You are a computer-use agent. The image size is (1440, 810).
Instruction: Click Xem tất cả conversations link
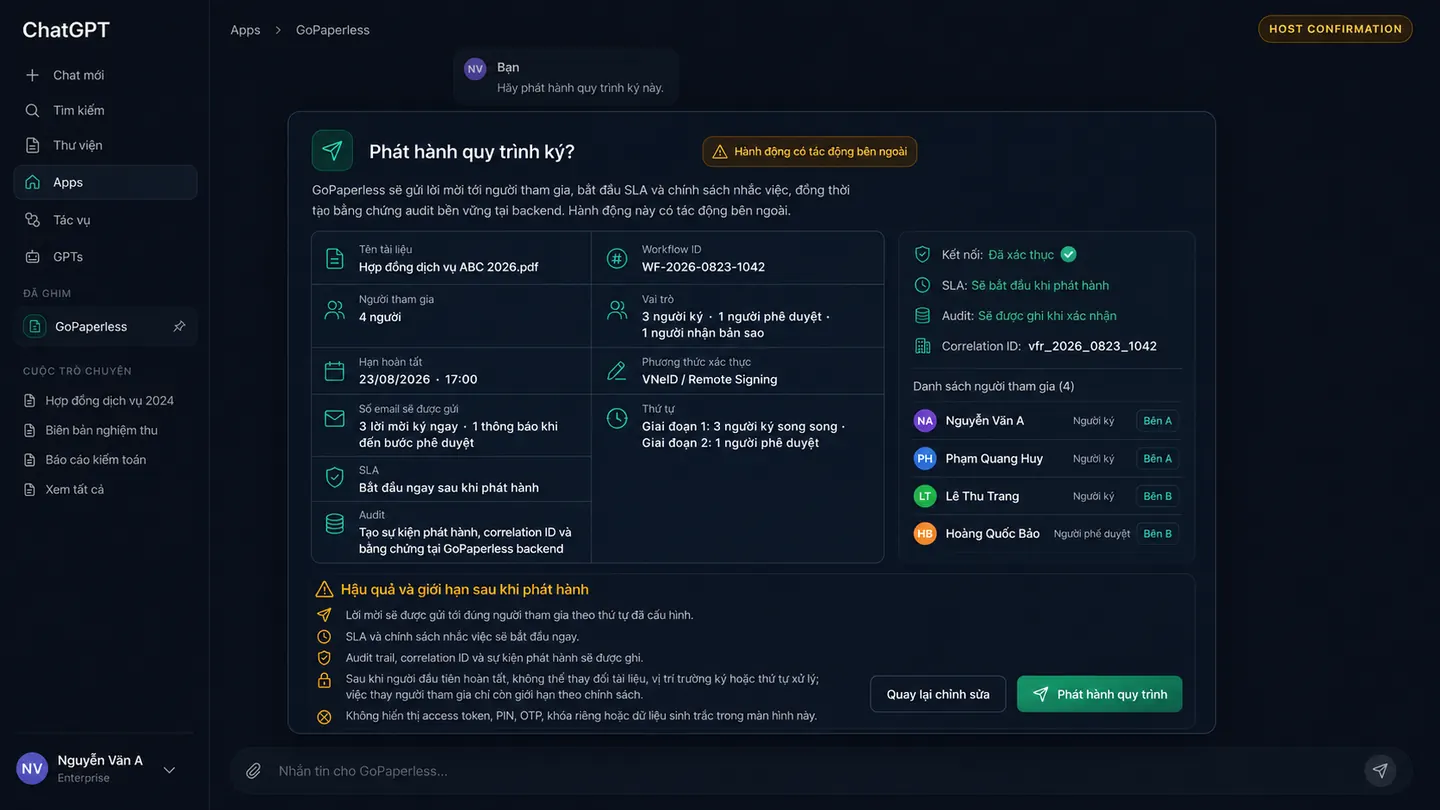coord(74,489)
